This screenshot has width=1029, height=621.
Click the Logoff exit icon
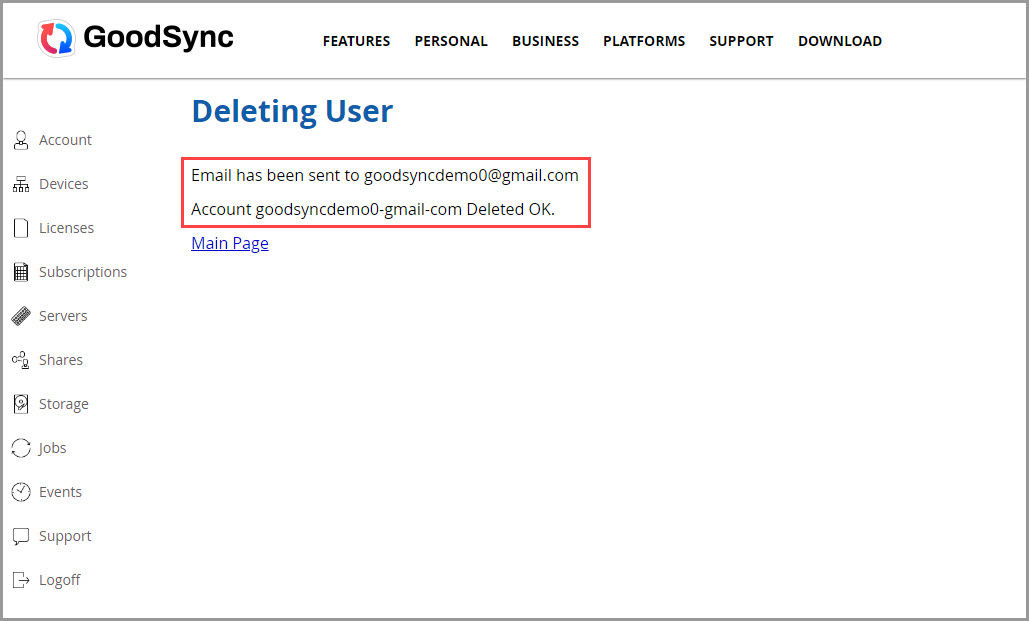tap(21, 580)
